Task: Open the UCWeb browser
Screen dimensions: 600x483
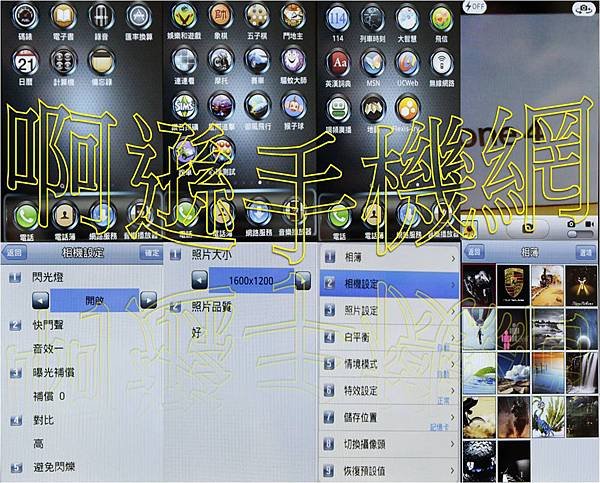Action: click(407, 63)
